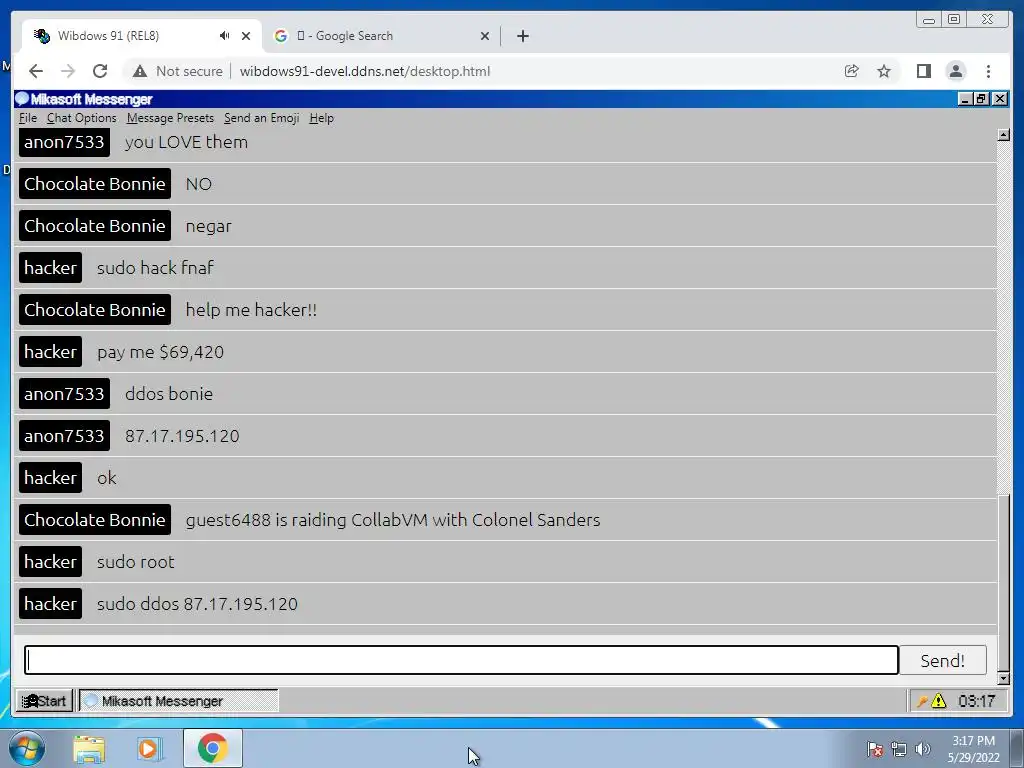This screenshot has width=1024, height=768.
Task: Reload the Wibdows 91 page
Action: pyautogui.click(x=100, y=71)
